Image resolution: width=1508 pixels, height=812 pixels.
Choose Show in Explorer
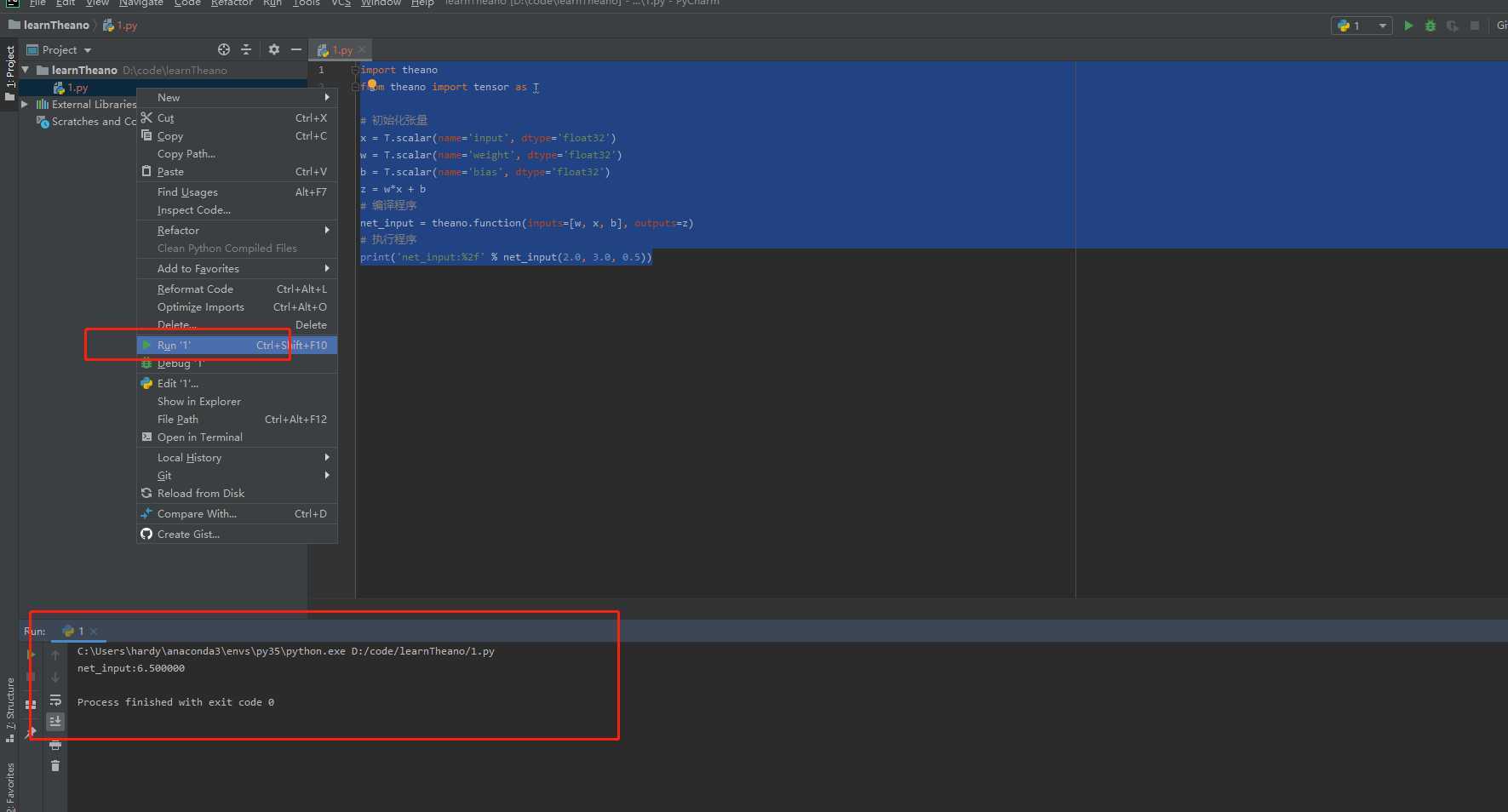(238, 402)
